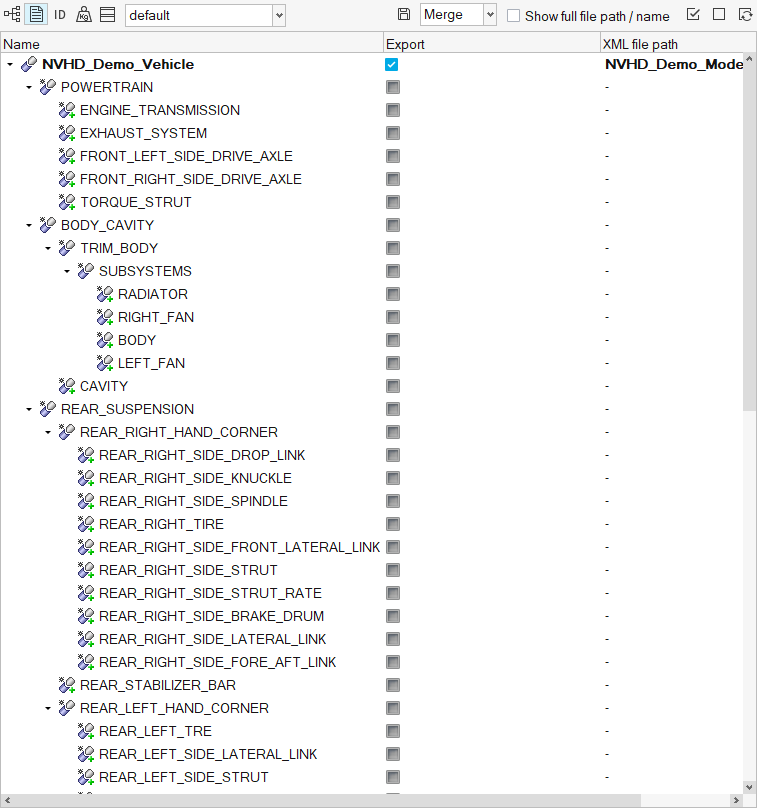Viewport: 757px width, 808px height.
Task: Select the REAR_STABILIZER_BAR tree item
Action: pyautogui.click(x=158, y=685)
